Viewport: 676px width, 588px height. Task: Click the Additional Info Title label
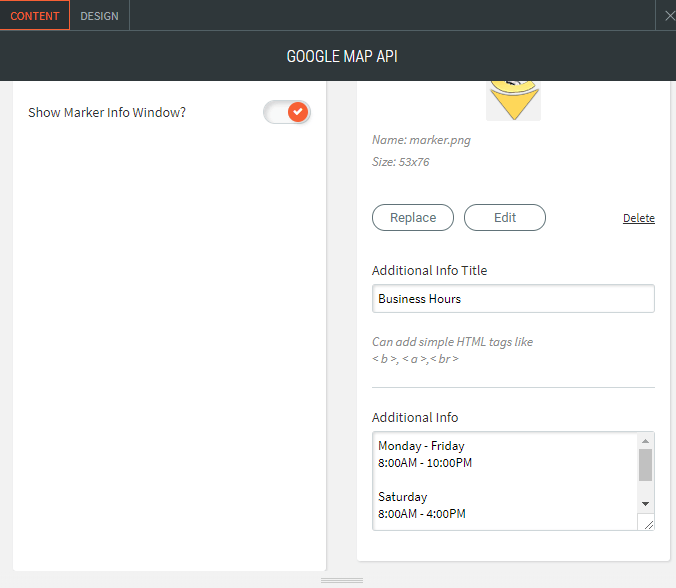[429, 270]
